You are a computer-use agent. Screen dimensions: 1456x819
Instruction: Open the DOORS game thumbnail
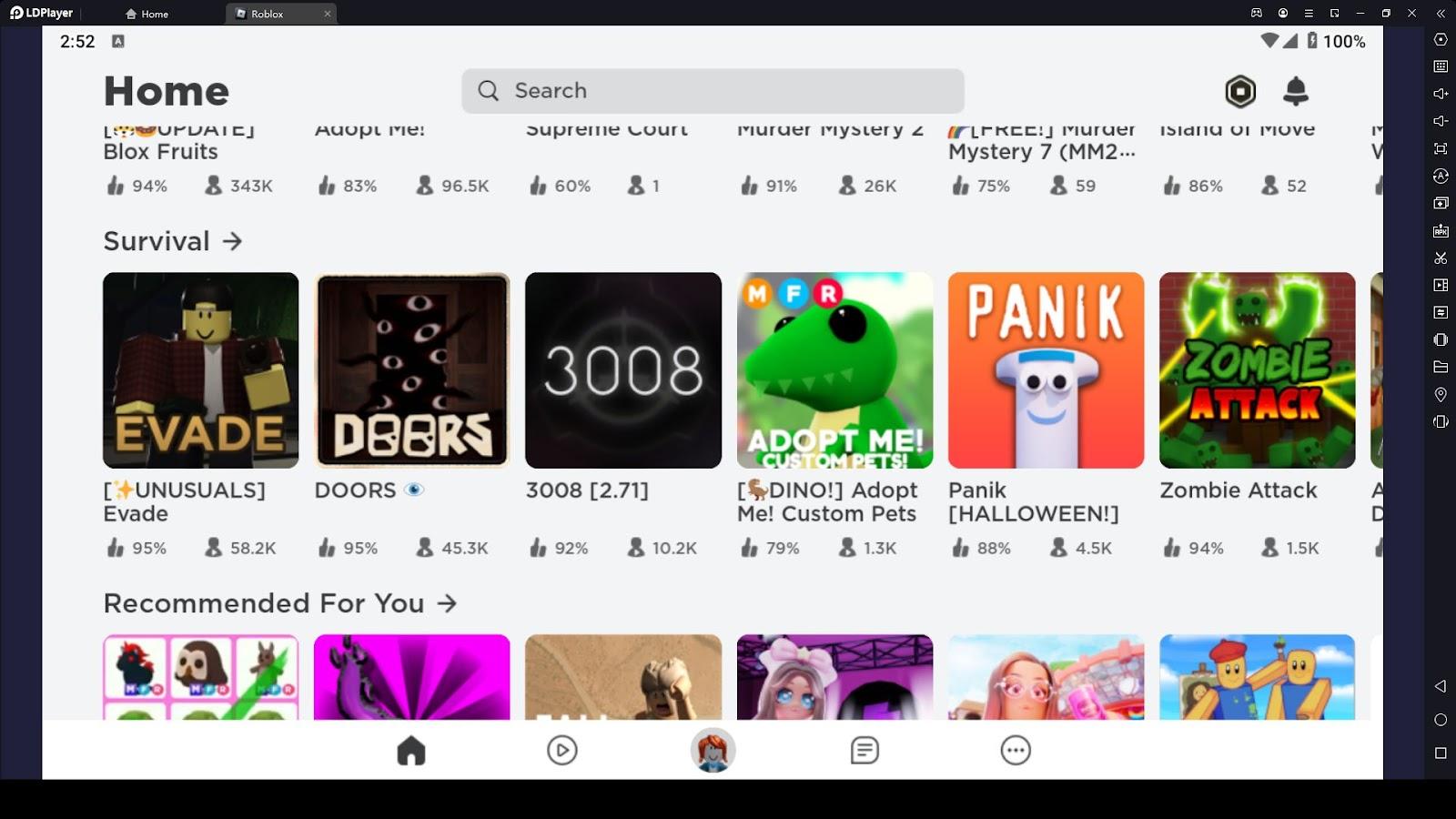[411, 369]
